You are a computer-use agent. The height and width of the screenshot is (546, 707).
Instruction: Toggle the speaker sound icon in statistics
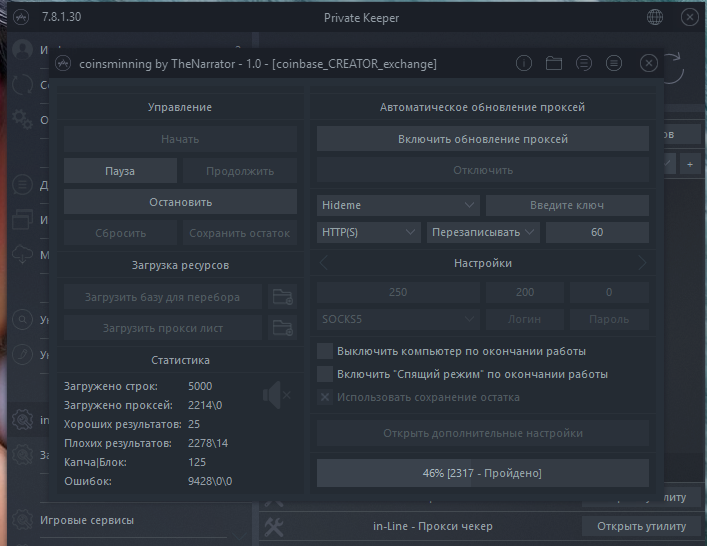coord(275,396)
